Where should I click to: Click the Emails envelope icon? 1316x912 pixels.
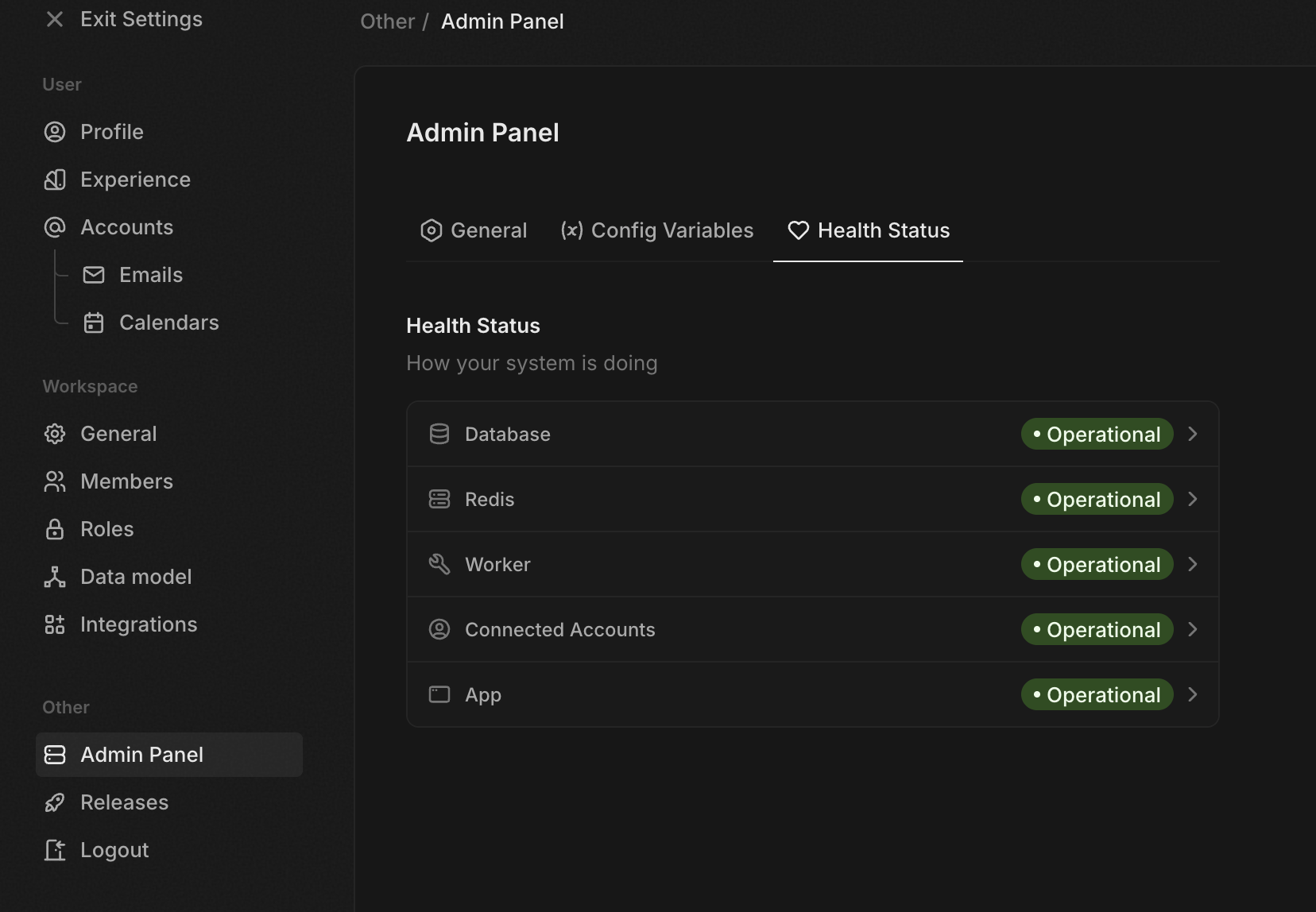click(94, 275)
